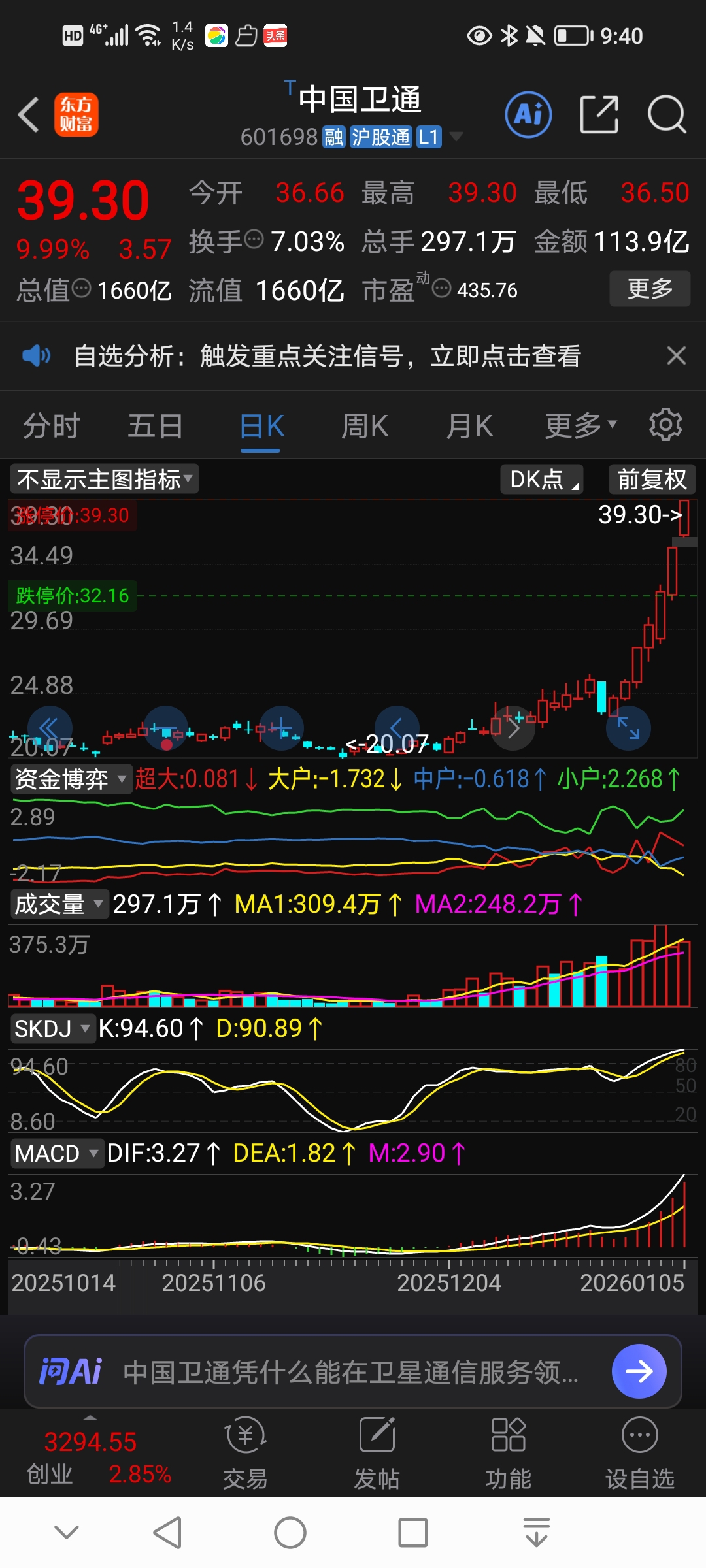Image resolution: width=706 pixels, height=1568 pixels.
Task: Open the Ai assistant circle icon
Action: [x=528, y=114]
